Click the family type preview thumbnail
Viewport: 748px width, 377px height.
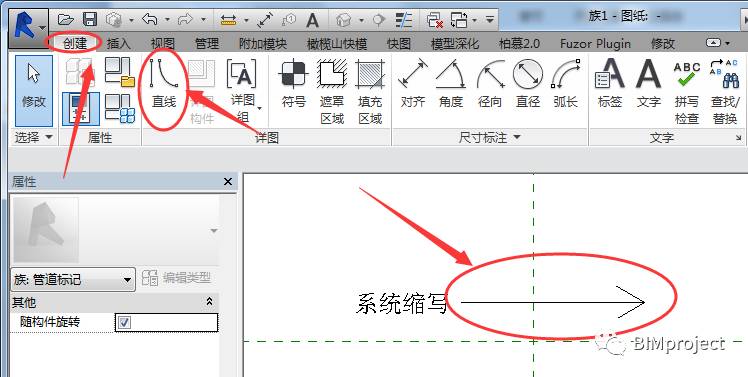(46, 230)
